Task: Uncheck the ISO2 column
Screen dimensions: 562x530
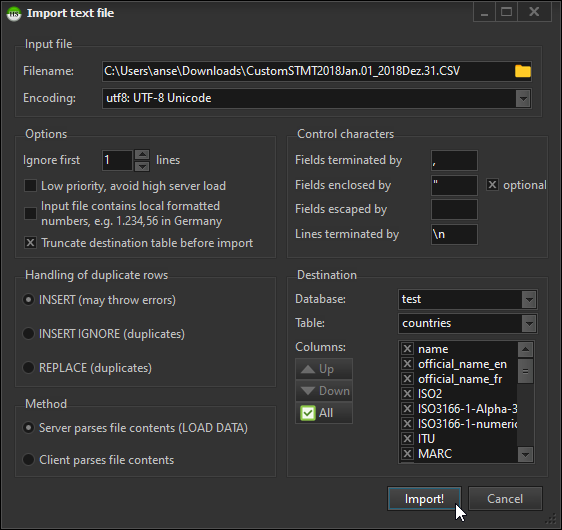Action: pyautogui.click(x=407, y=393)
